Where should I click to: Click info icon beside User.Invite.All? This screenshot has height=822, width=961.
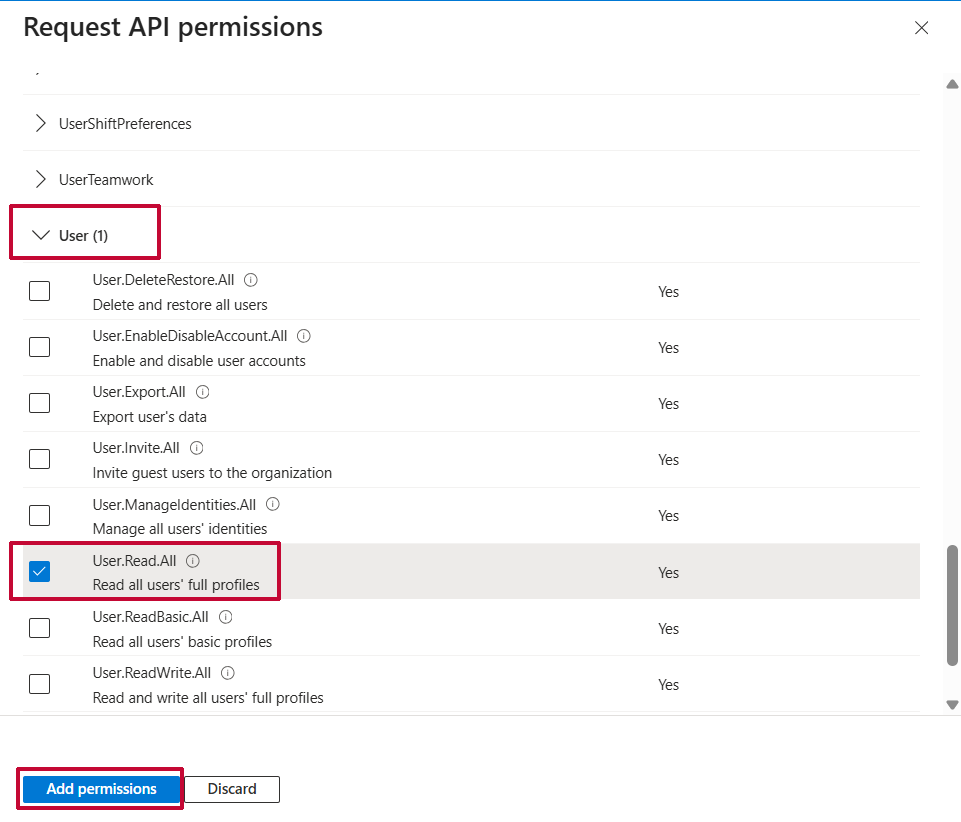[197, 448]
